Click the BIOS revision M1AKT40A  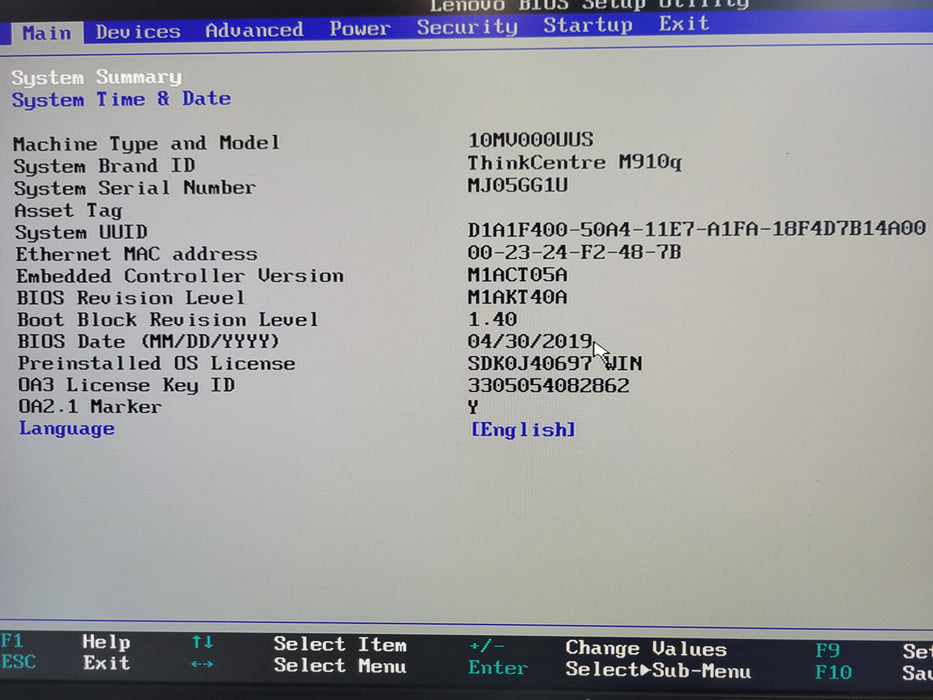pyautogui.click(x=517, y=297)
